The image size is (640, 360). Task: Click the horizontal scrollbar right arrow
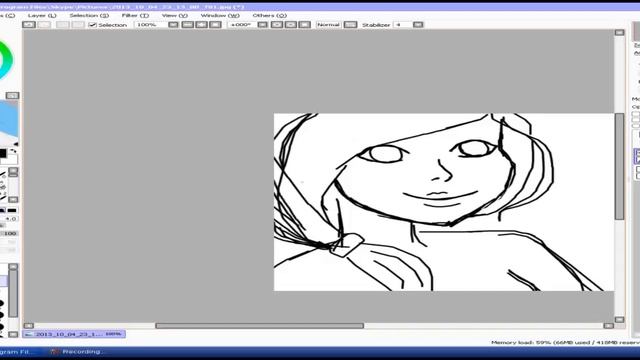pos(609,326)
